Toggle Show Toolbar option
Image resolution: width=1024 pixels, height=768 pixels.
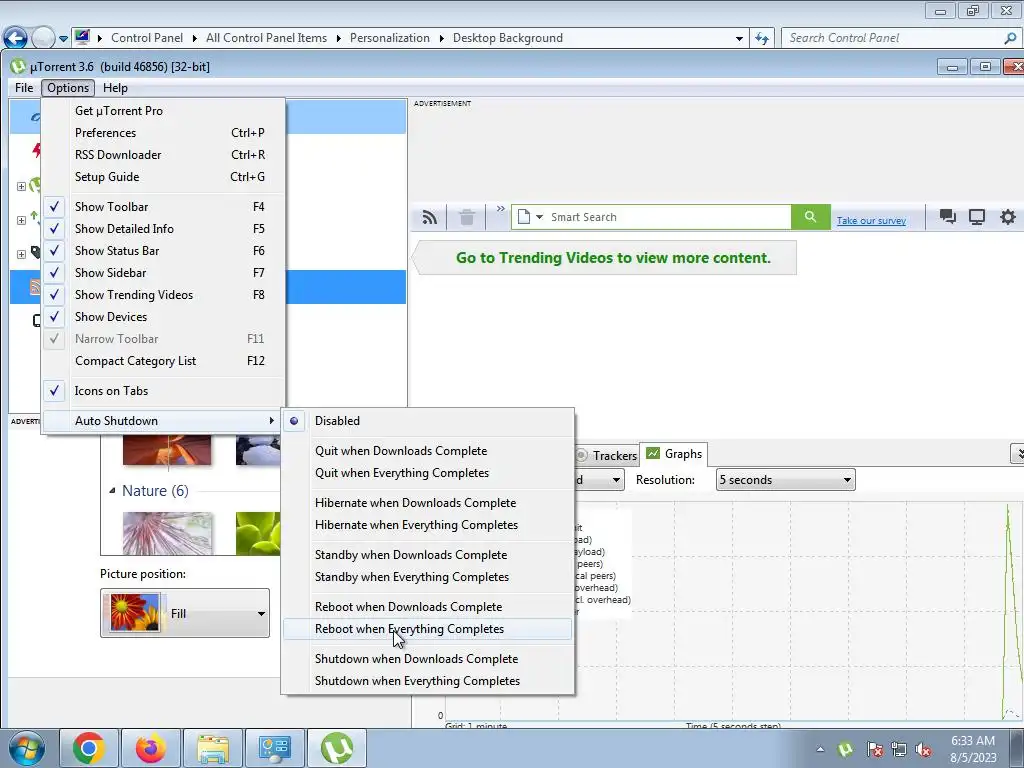(x=164, y=207)
